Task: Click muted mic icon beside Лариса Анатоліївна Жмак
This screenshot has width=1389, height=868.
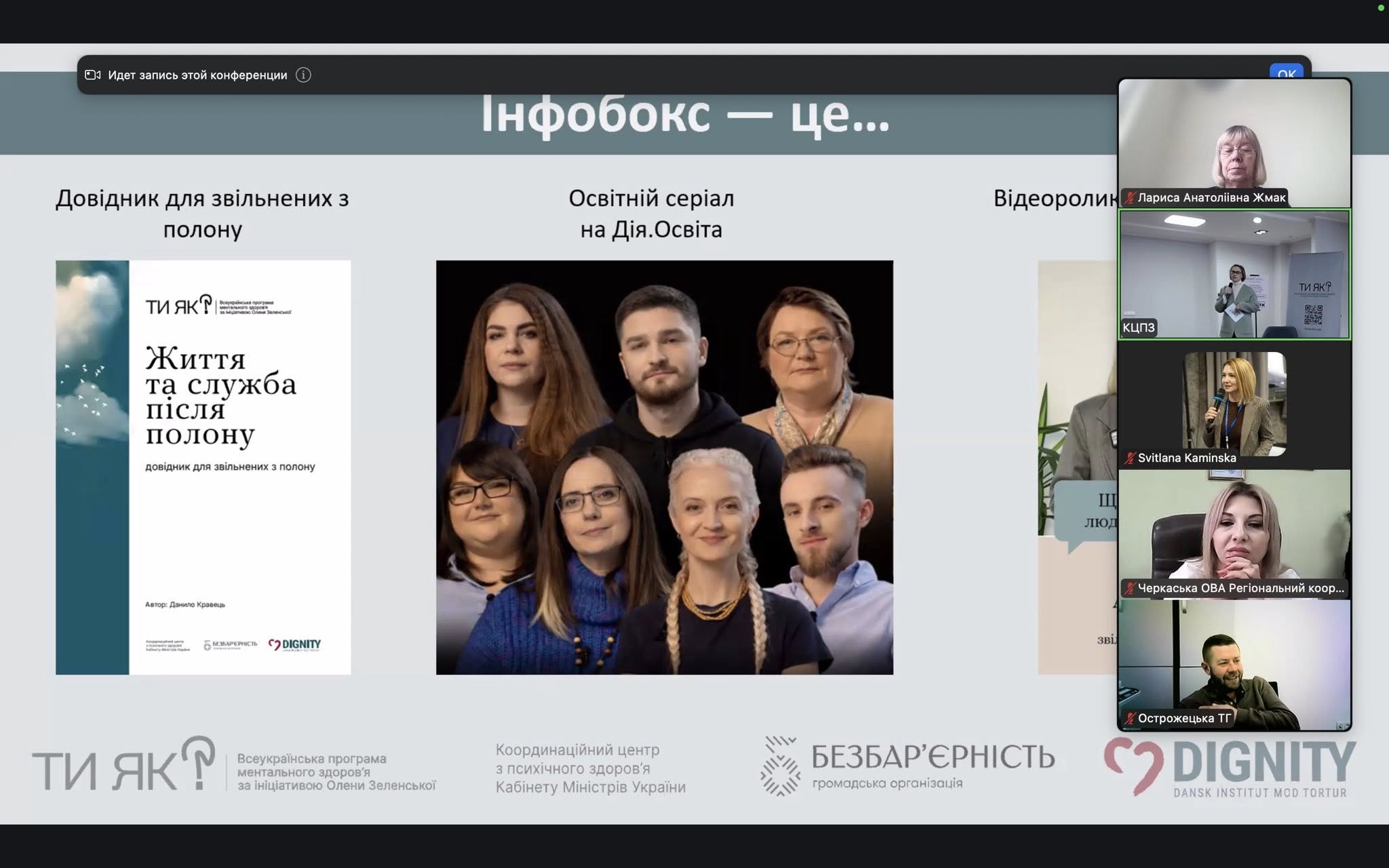Action: [x=1130, y=198]
